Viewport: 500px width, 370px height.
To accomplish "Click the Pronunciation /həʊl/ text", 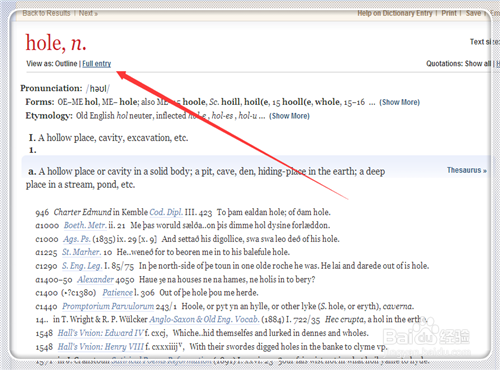I will point(65,88).
